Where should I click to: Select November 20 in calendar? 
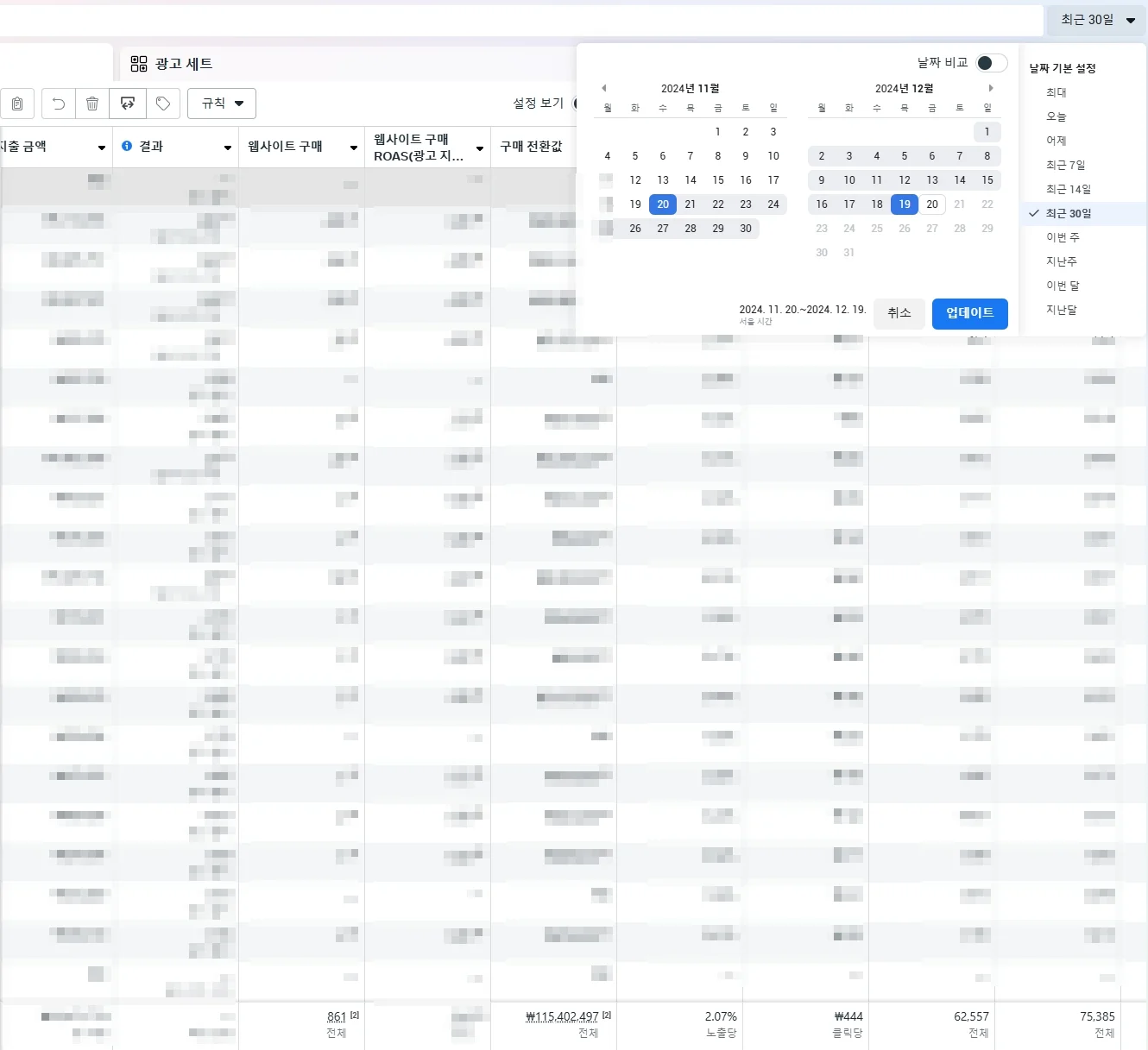tap(663, 204)
